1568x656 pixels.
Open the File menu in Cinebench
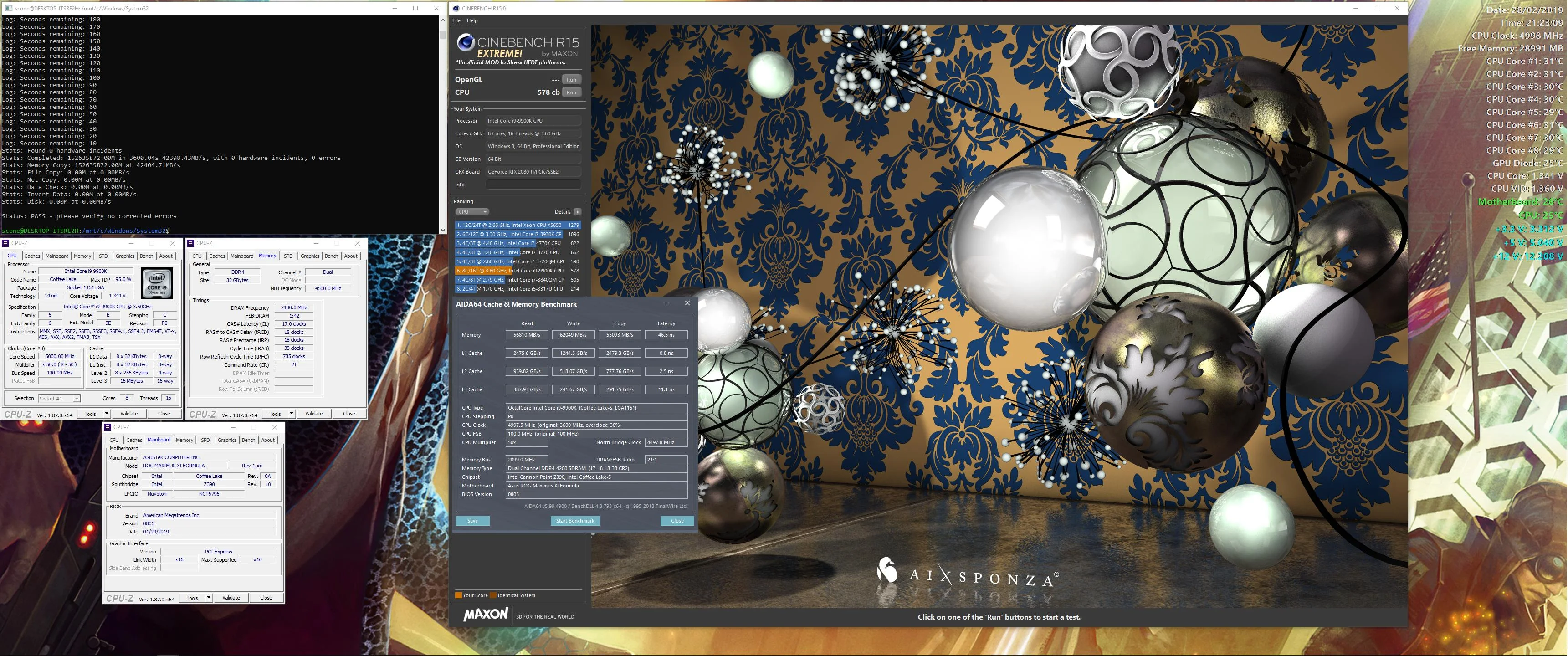tap(456, 20)
